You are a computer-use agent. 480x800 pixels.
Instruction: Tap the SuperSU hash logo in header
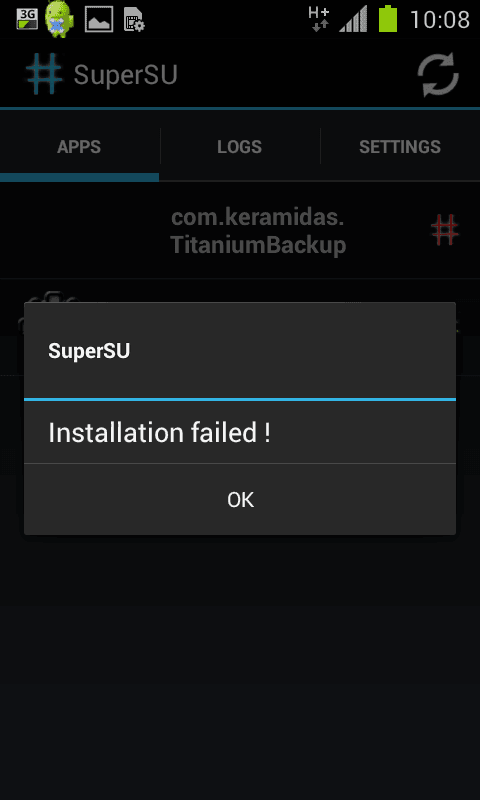click(x=44, y=74)
